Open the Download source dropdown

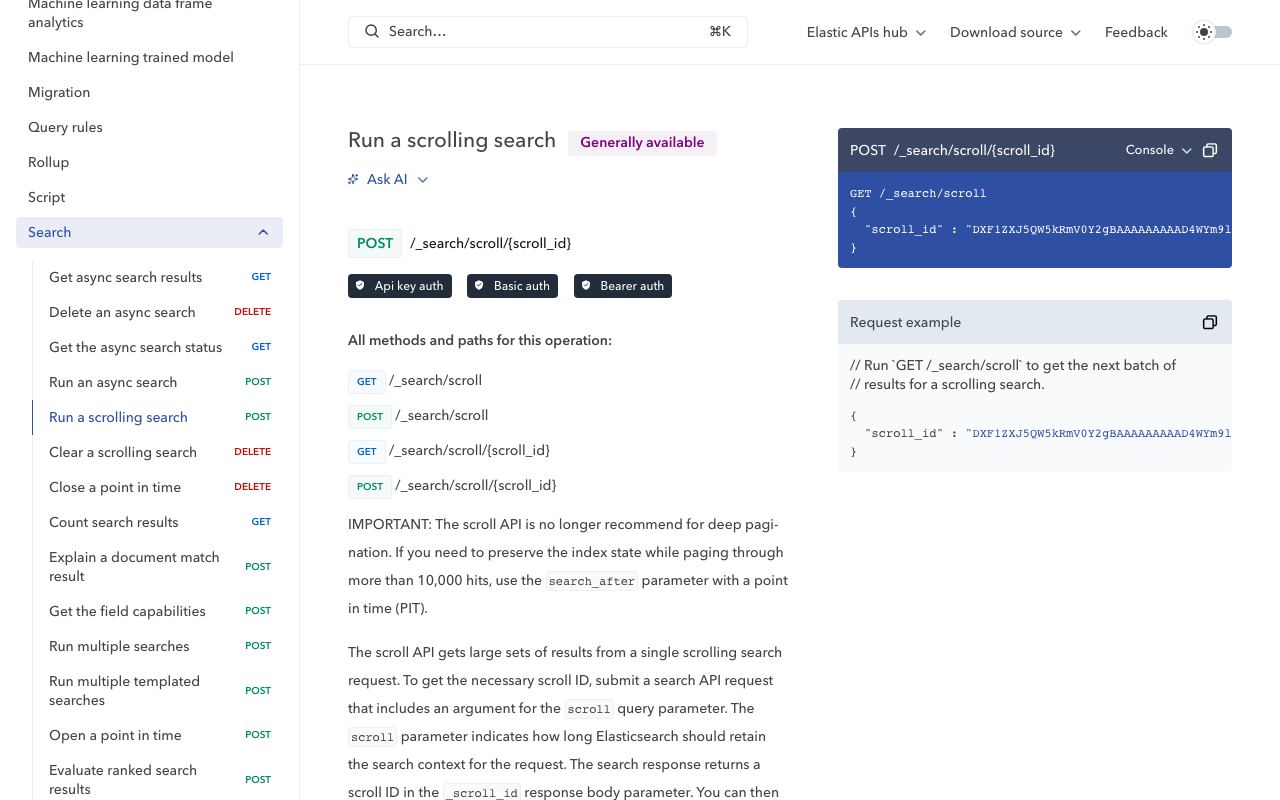[x=1014, y=32]
